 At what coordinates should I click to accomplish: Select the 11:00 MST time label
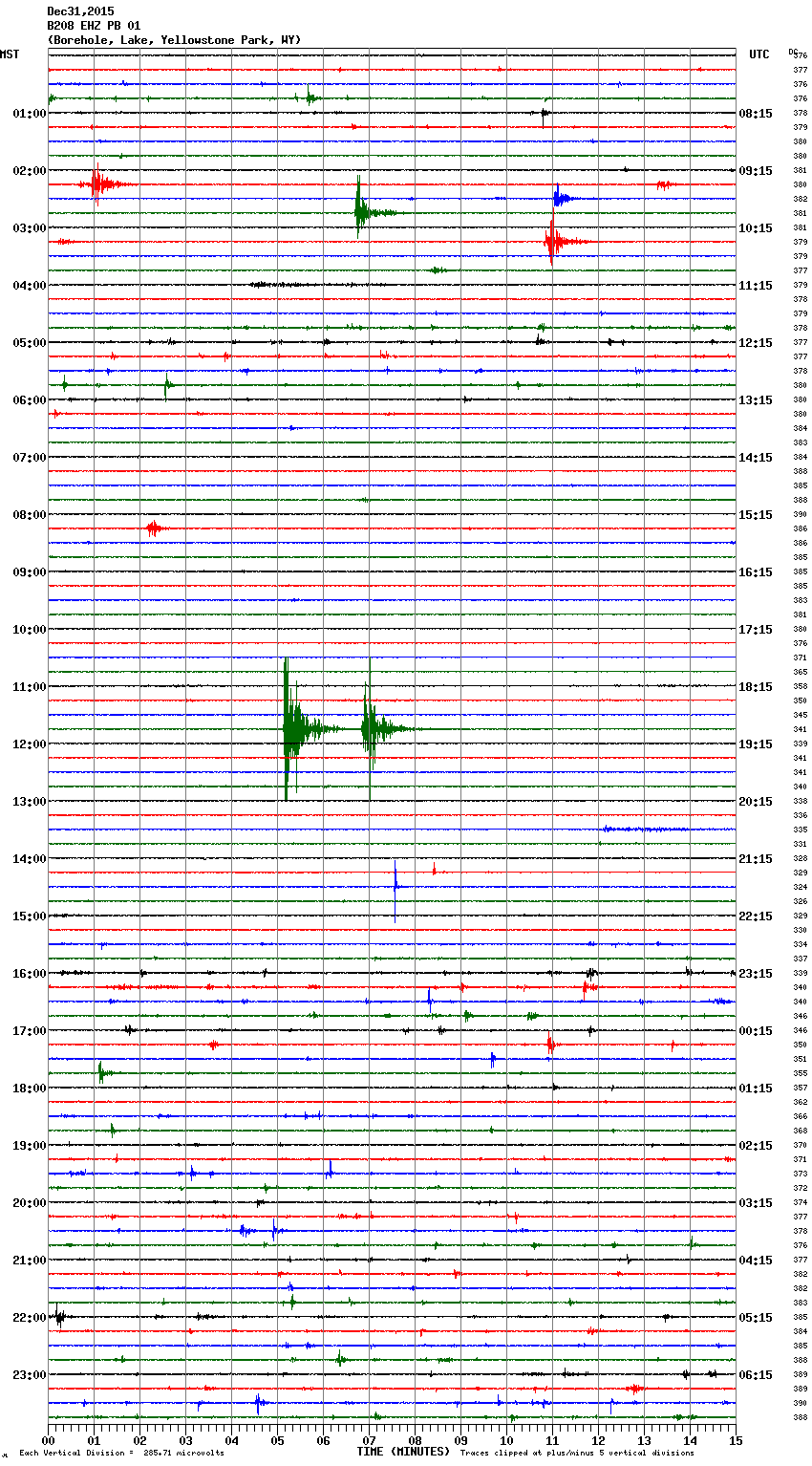[x=30, y=687]
